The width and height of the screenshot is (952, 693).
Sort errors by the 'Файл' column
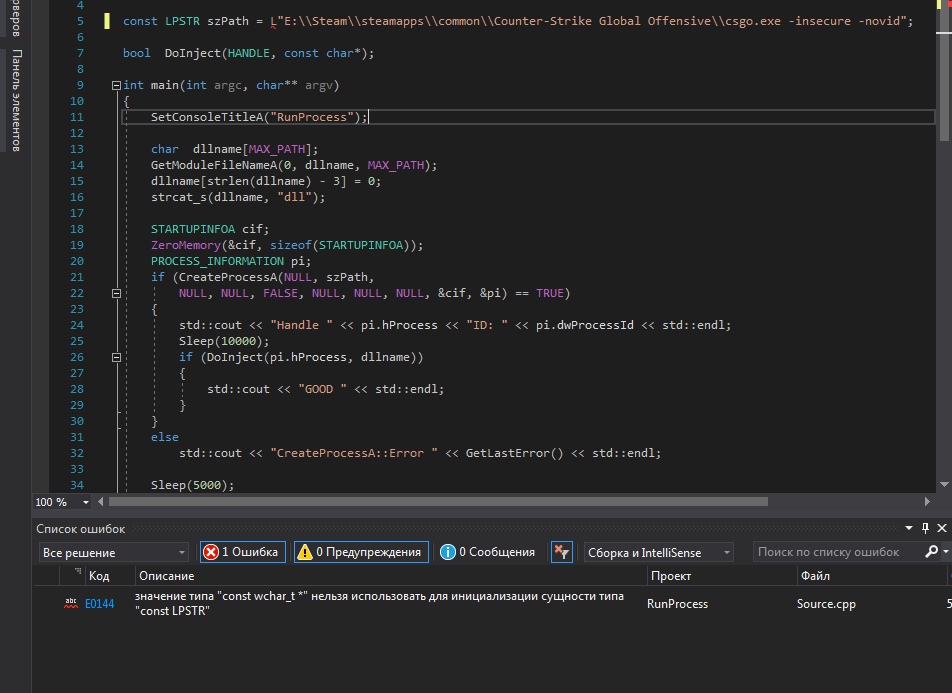coord(815,576)
